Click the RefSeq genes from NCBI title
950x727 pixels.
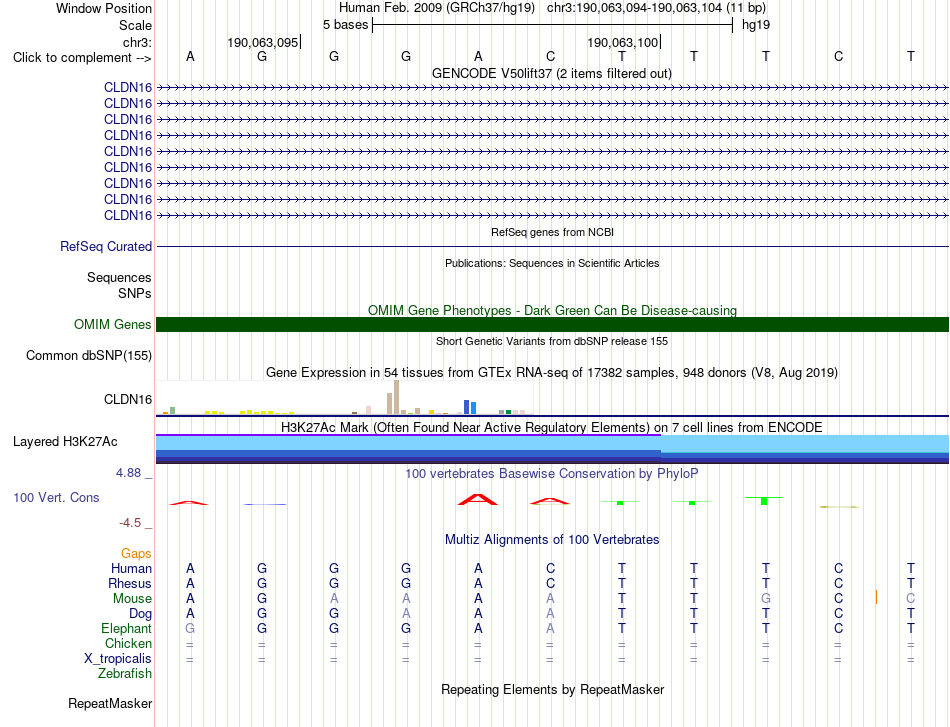click(x=552, y=232)
